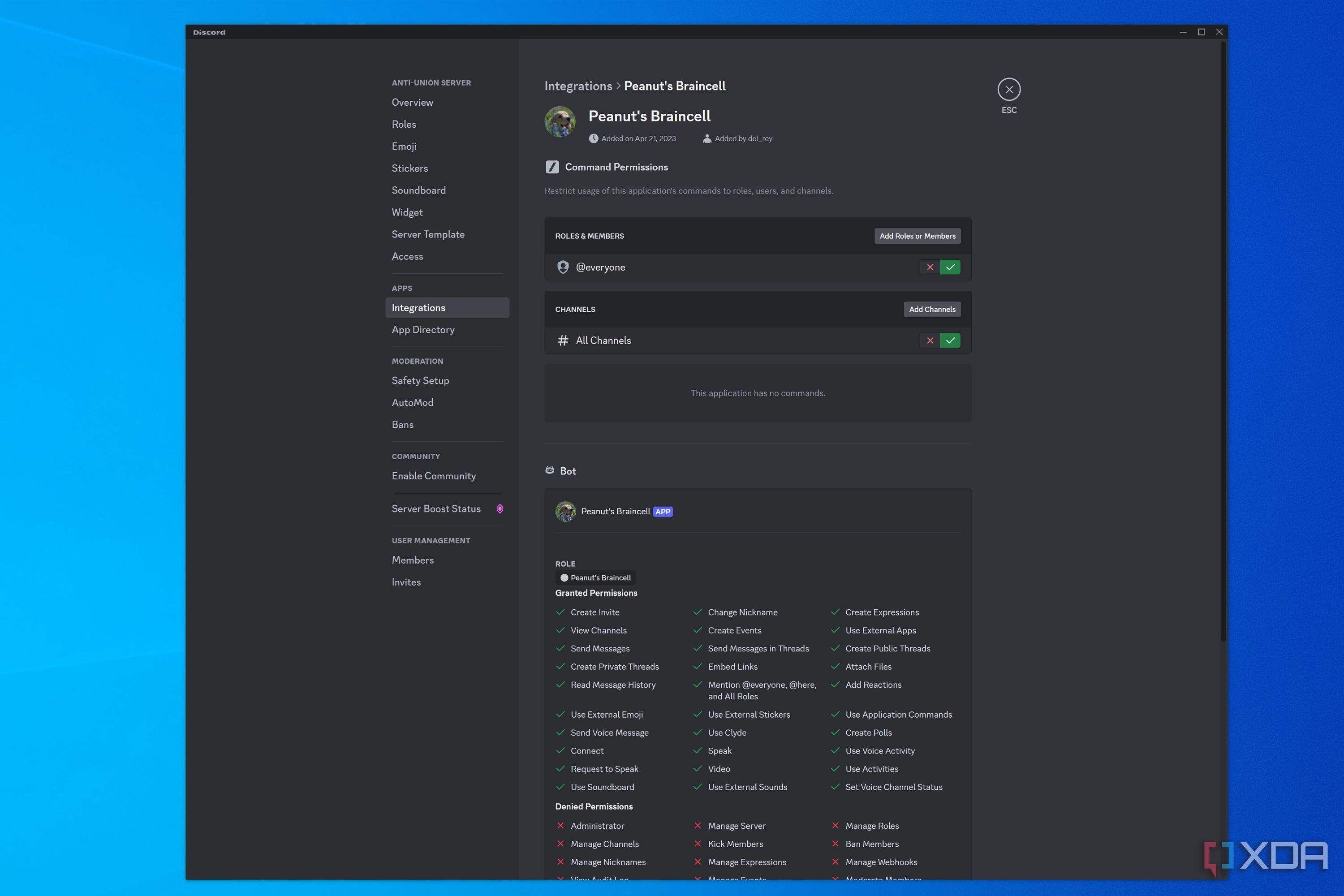Click the Command Permissions slash icon

552,167
